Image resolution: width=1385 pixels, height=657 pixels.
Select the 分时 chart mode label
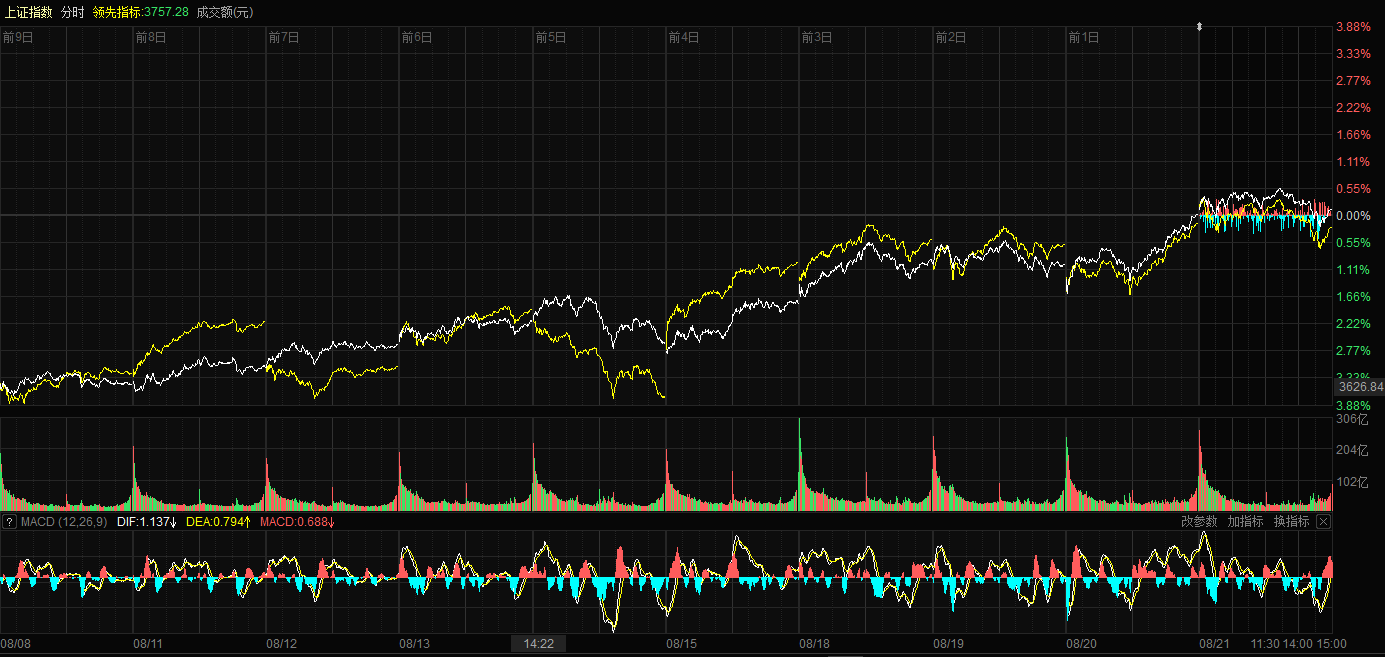click(x=73, y=12)
